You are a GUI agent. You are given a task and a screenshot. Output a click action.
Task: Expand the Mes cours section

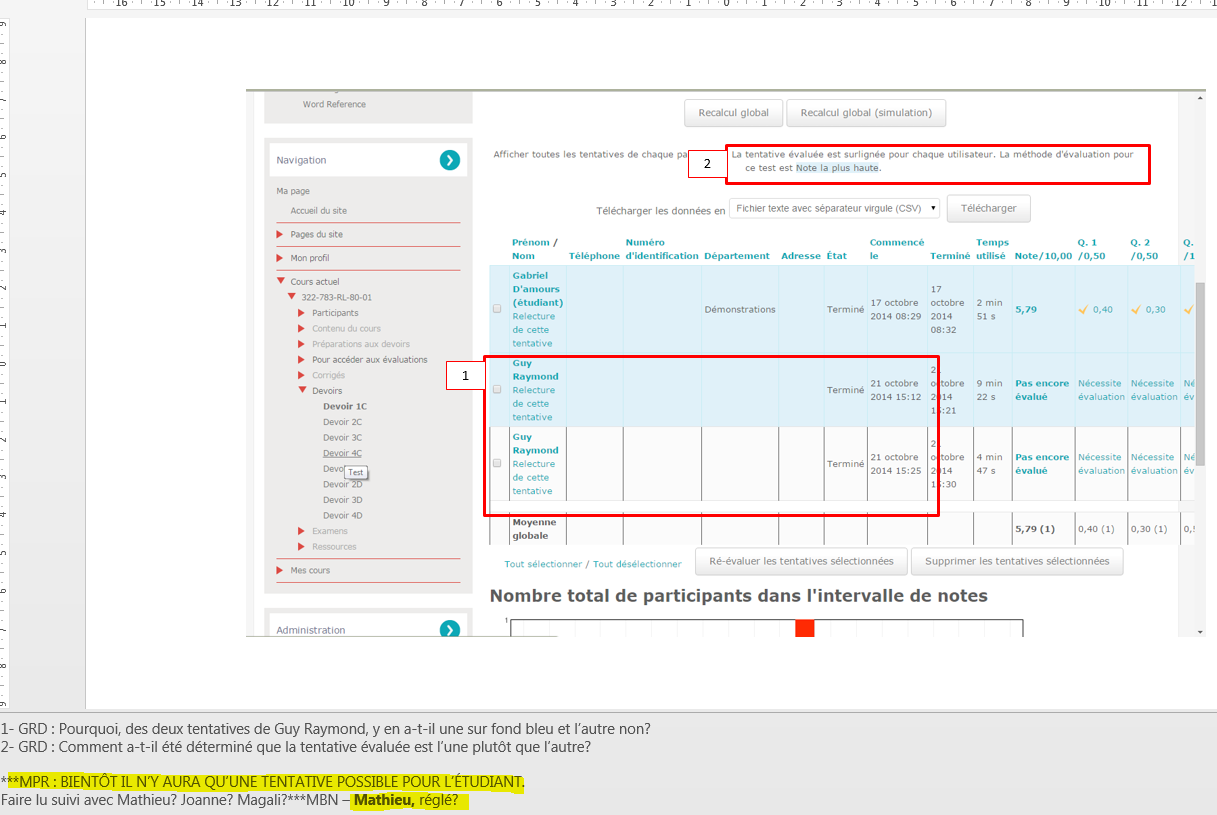[x=281, y=570]
